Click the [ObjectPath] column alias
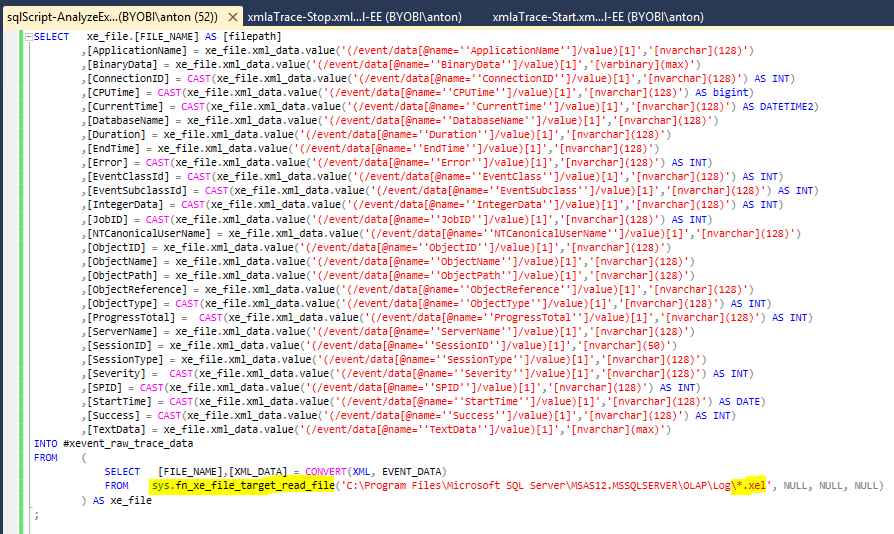 pos(122,276)
